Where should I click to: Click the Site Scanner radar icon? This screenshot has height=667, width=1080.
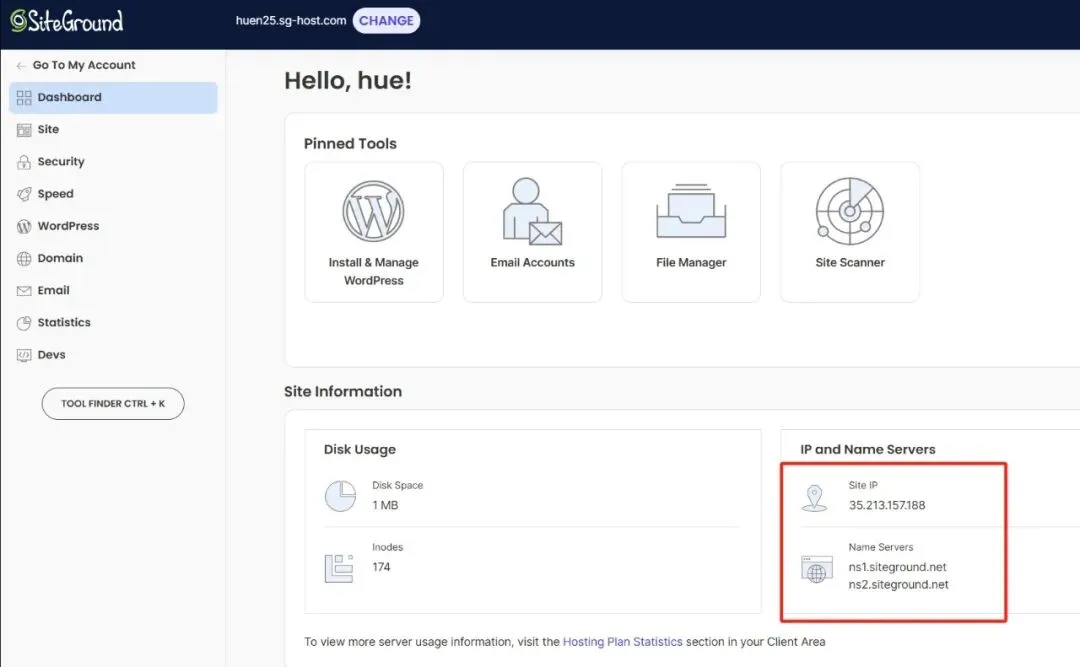[x=850, y=211]
